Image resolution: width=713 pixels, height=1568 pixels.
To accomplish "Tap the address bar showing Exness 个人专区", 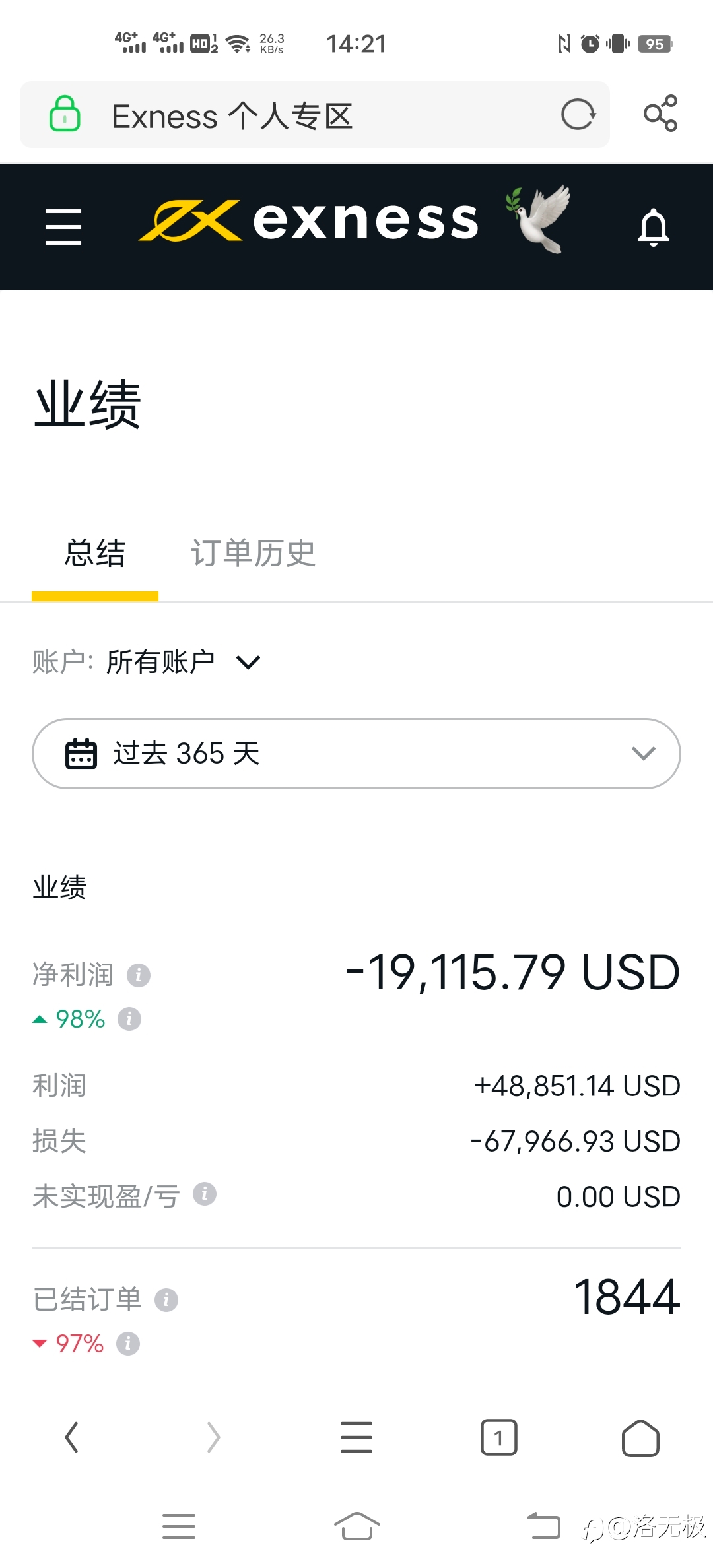I will click(315, 115).
